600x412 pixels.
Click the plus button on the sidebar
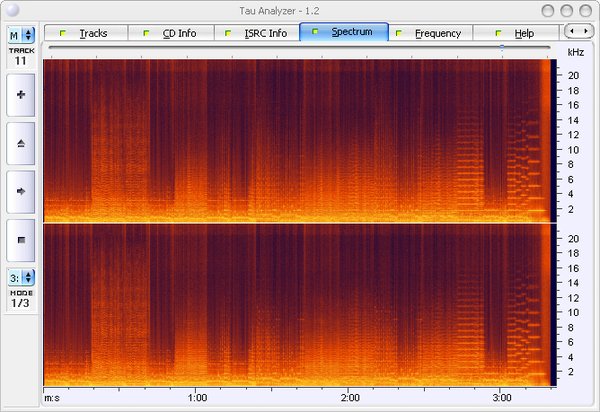(x=21, y=95)
